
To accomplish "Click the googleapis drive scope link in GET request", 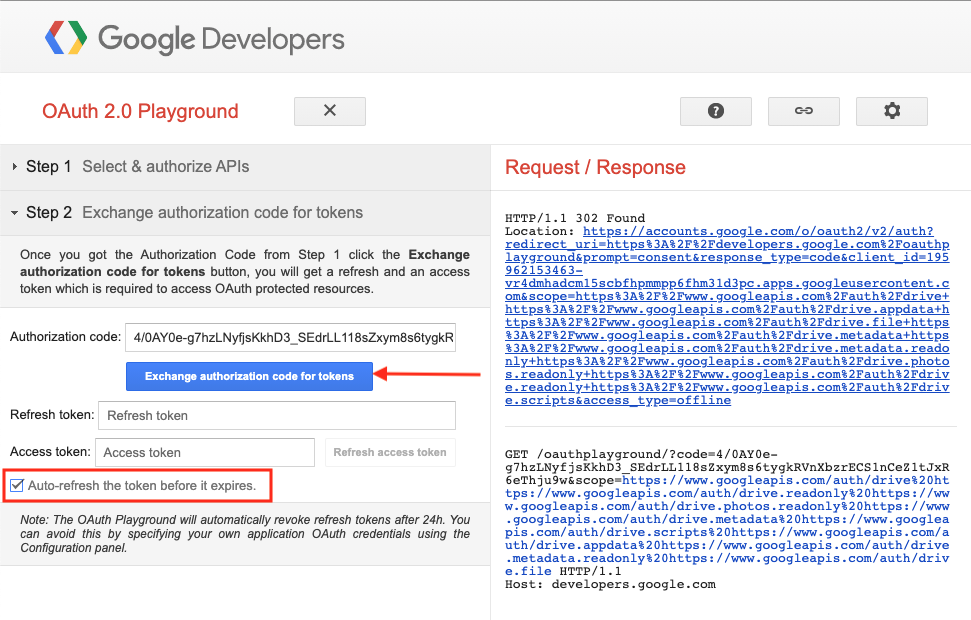I will click(727, 525).
